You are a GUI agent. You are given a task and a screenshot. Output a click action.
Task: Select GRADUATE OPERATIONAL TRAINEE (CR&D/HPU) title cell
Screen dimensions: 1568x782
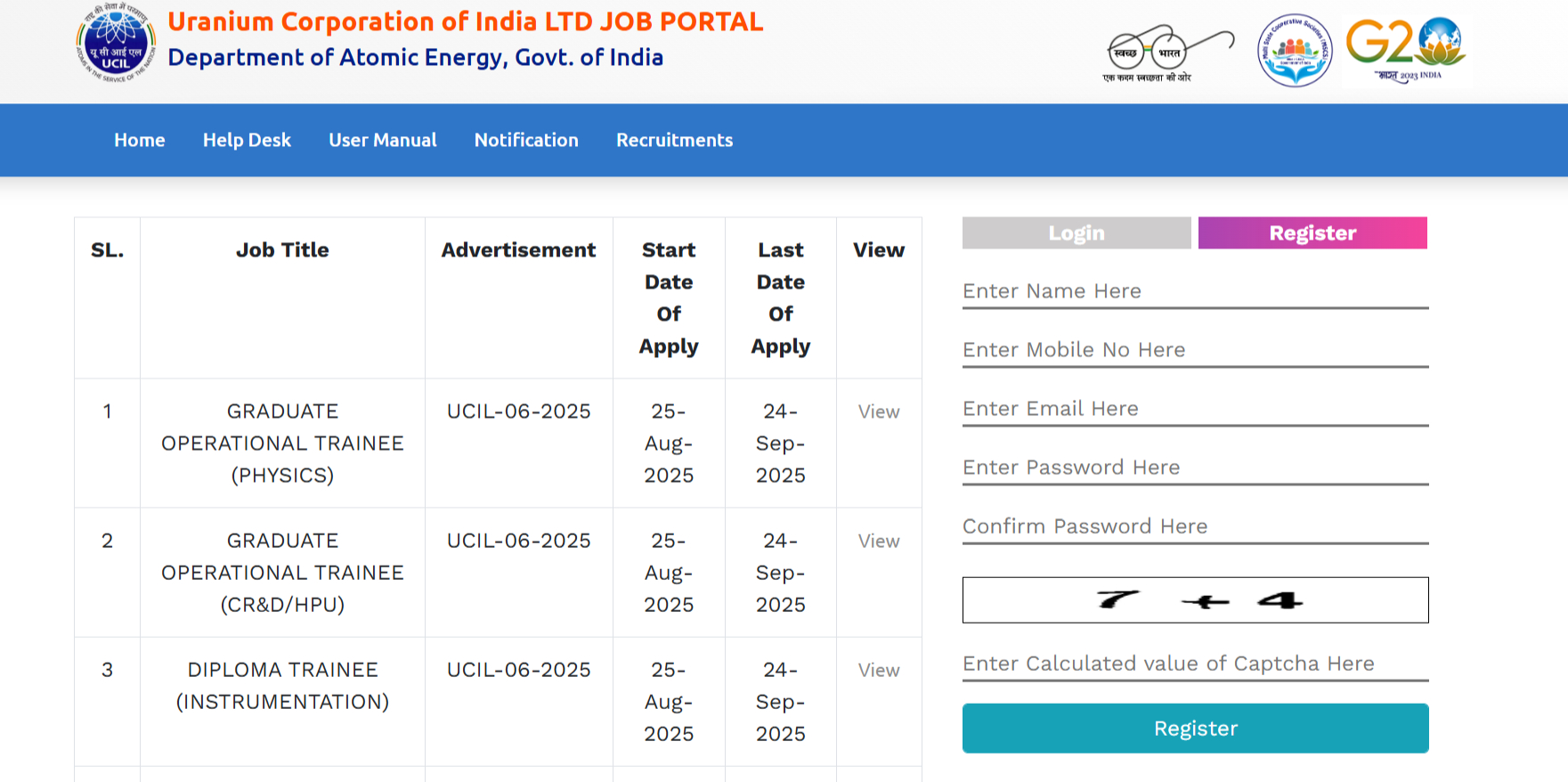coord(282,573)
